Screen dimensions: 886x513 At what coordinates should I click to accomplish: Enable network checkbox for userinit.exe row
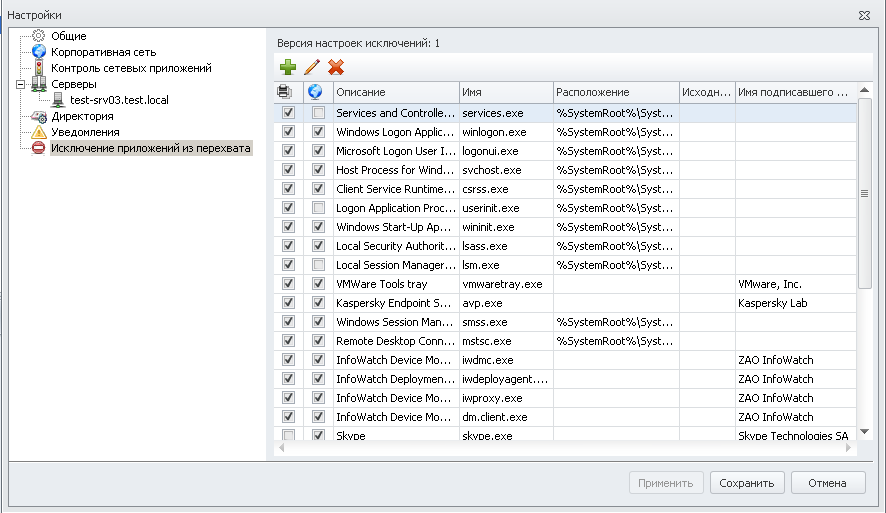click(x=318, y=208)
